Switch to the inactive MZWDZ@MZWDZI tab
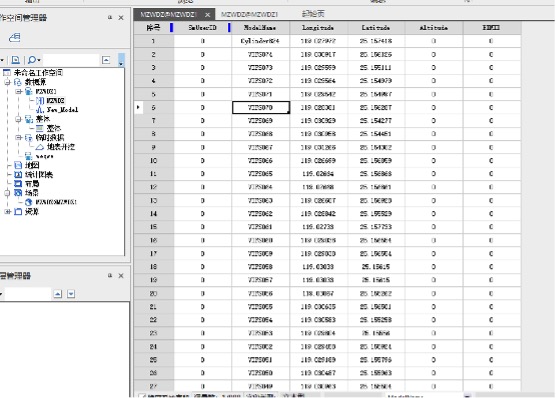Viewport: 556px width, 398px height. point(249,15)
